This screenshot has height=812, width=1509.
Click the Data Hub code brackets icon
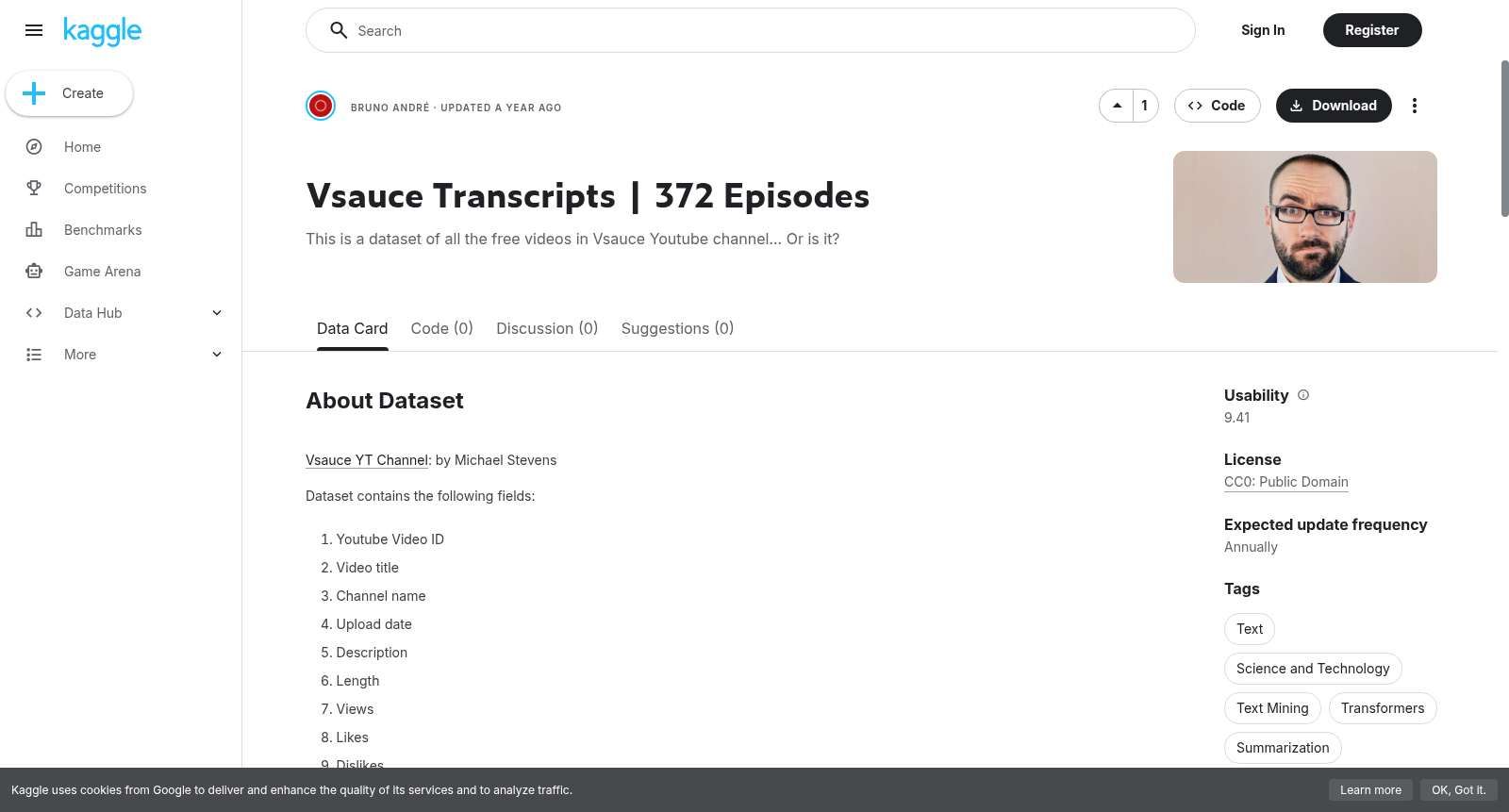tap(34, 313)
